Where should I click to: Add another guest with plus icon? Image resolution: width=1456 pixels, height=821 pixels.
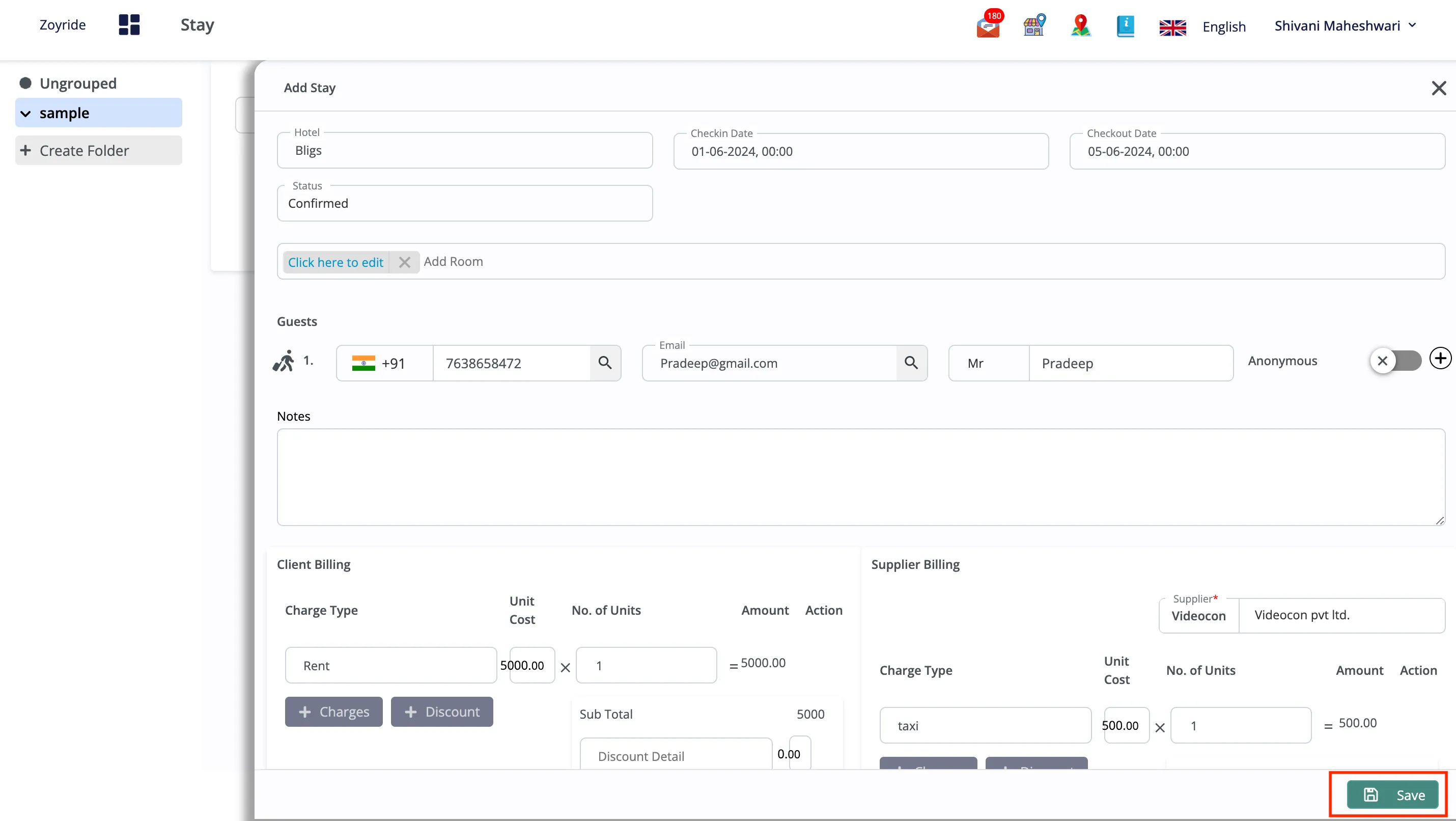tap(1440, 358)
